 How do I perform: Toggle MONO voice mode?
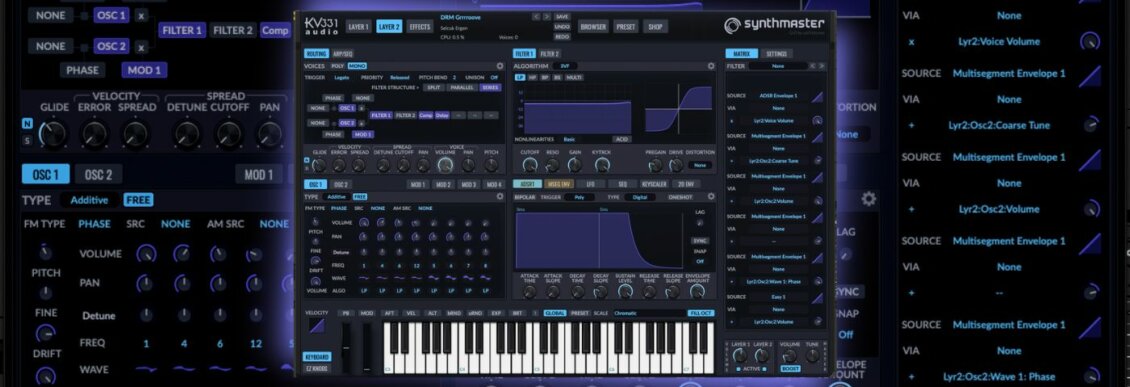[357, 66]
